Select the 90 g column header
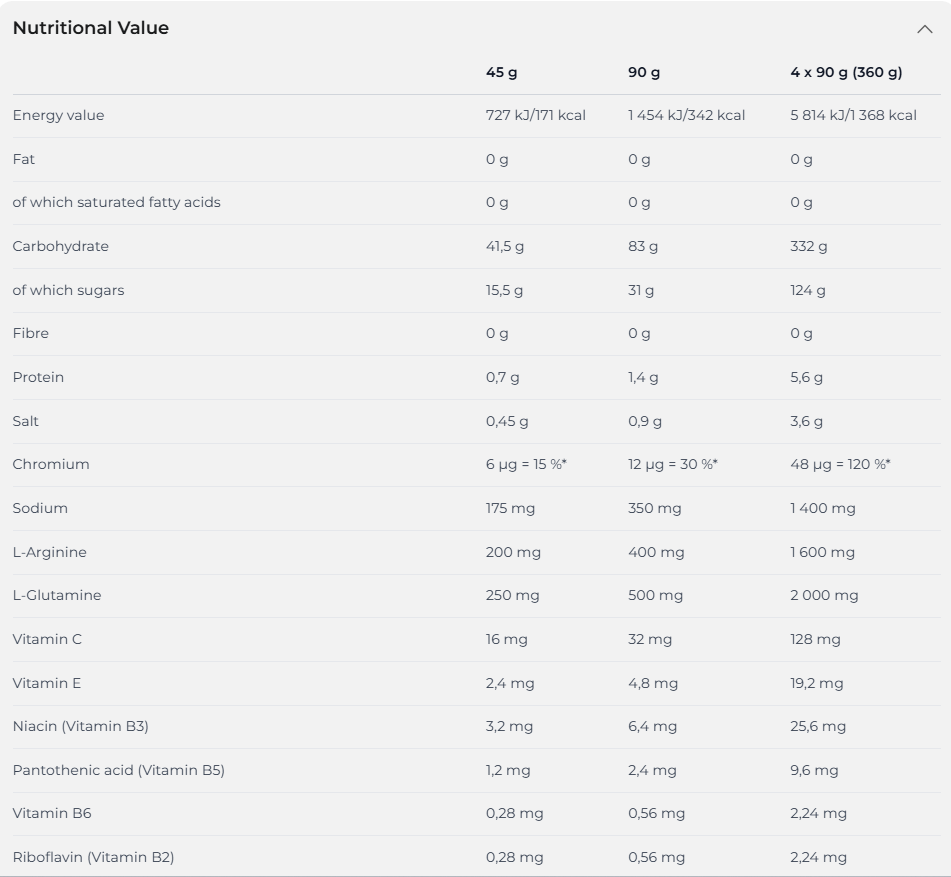The width and height of the screenshot is (951, 877). [644, 73]
